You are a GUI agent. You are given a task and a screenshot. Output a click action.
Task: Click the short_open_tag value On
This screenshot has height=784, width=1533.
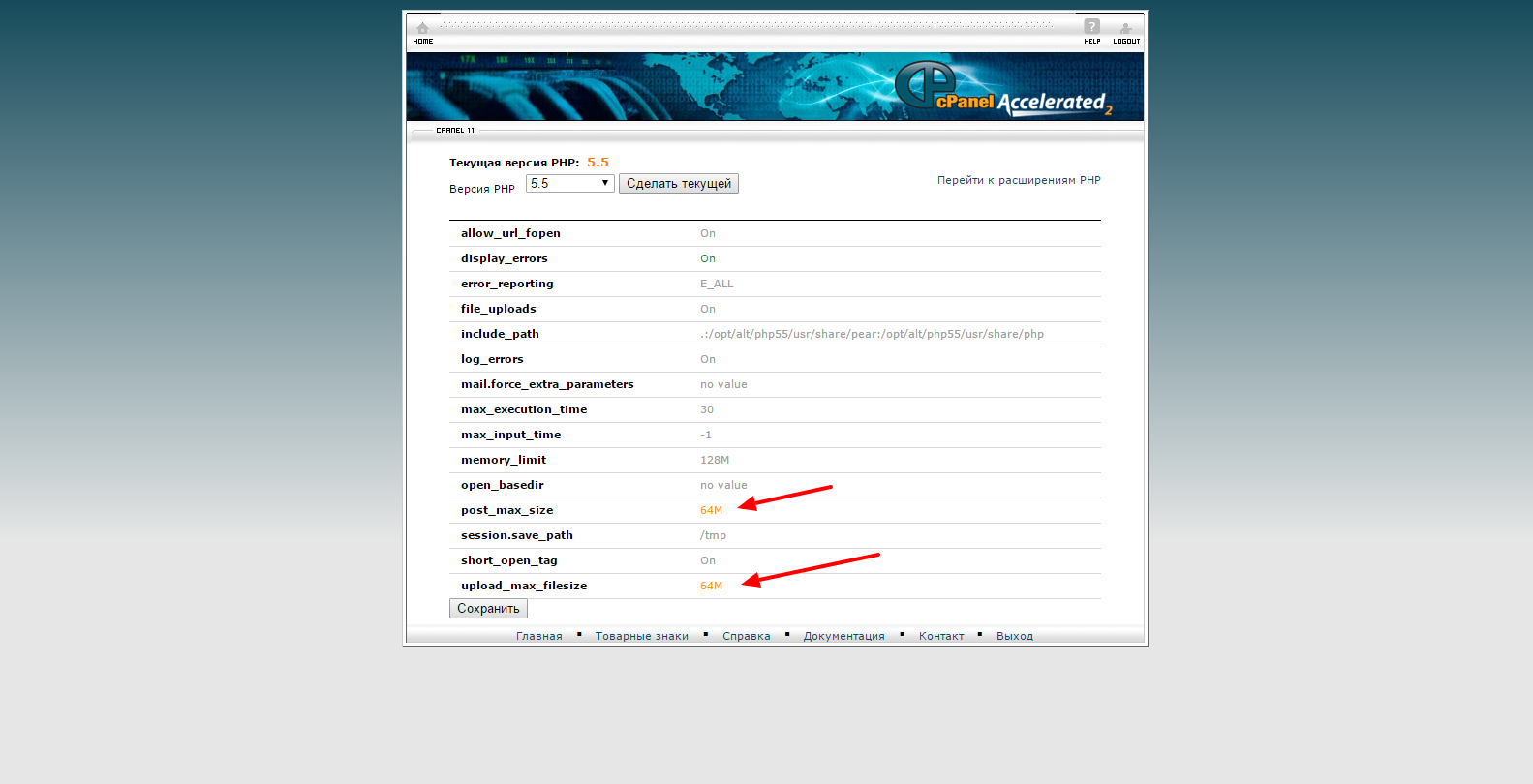[708, 560]
